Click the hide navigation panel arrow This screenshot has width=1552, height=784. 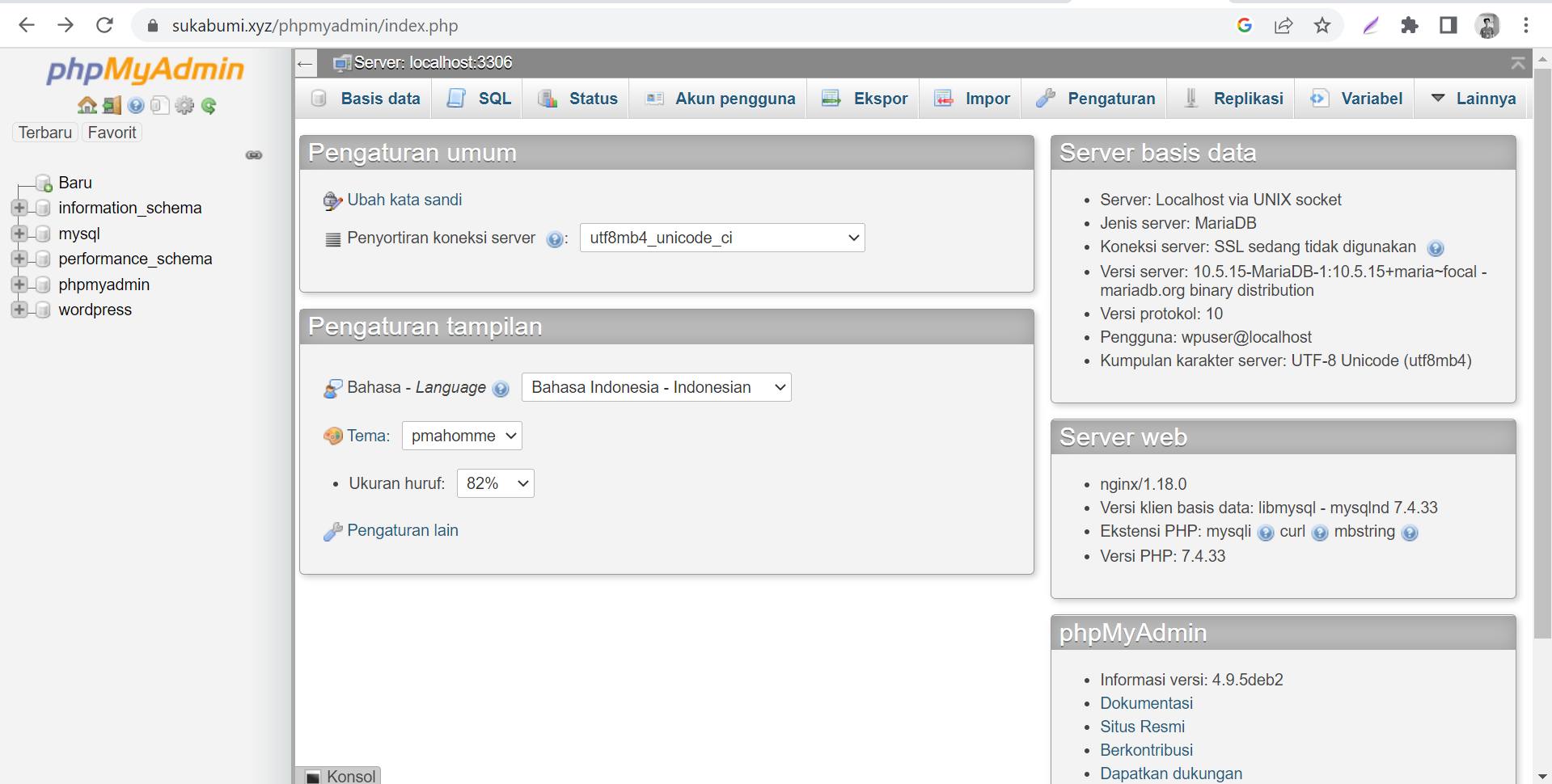tap(305, 63)
